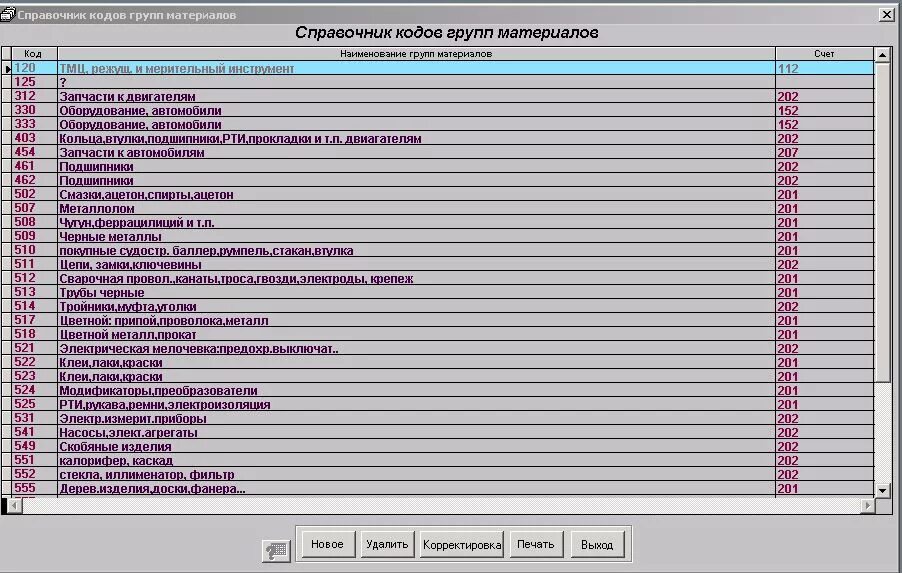Select code cell 522

34,362
